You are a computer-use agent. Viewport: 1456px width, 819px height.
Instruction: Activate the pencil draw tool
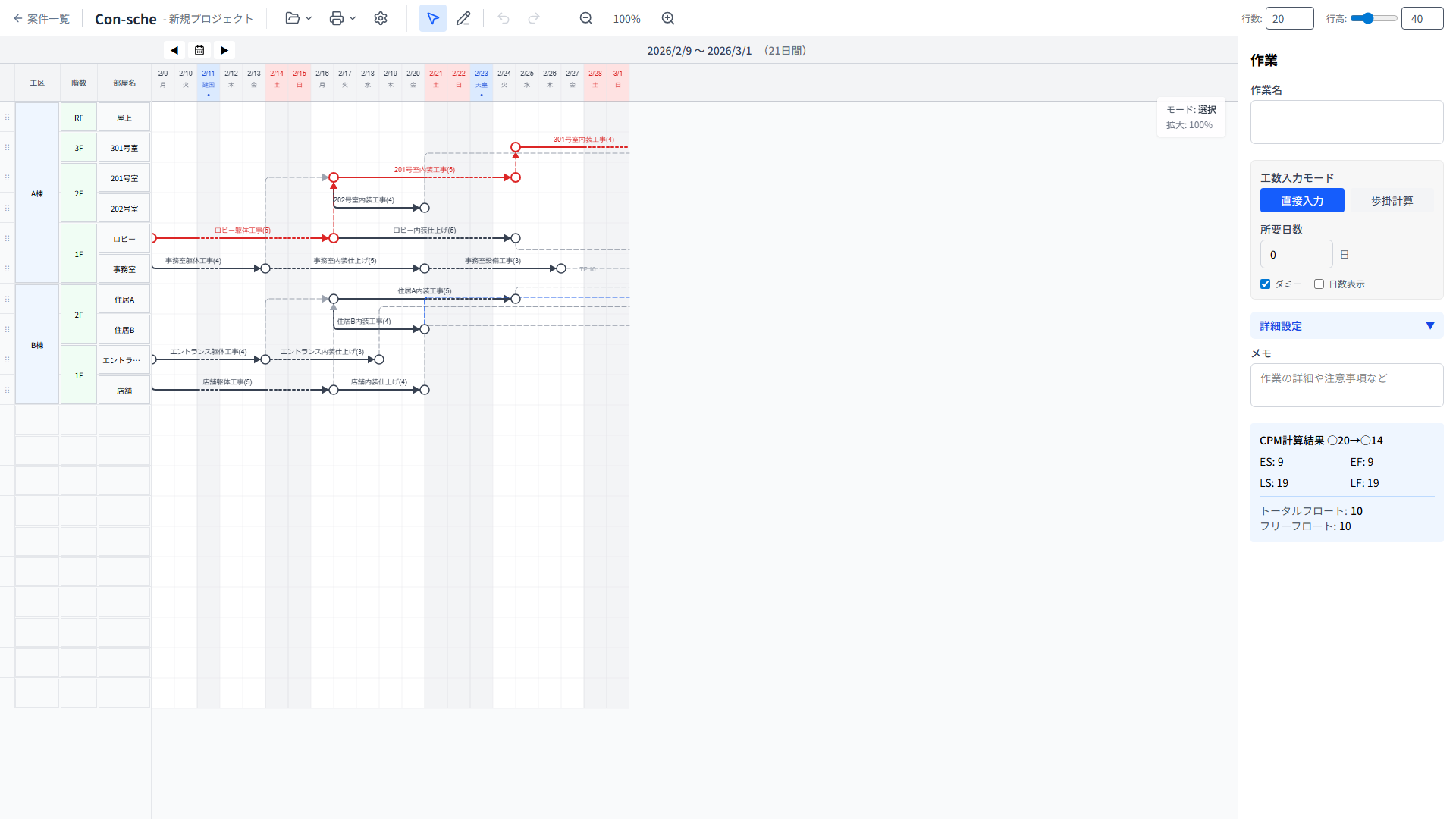[x=463, y=18]
